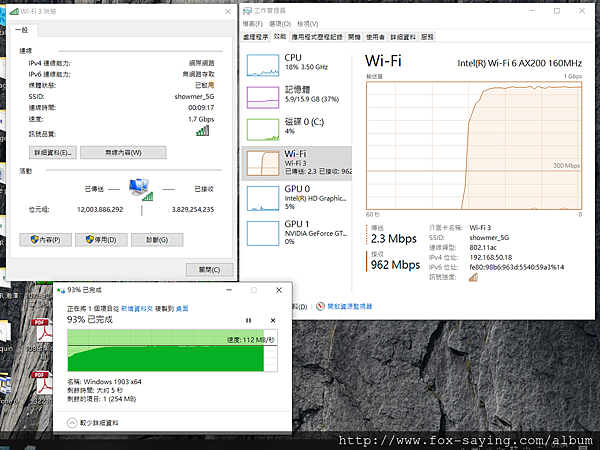Close the file copy dialog window
Screen dimensions: 600x450
click(279, 290)
